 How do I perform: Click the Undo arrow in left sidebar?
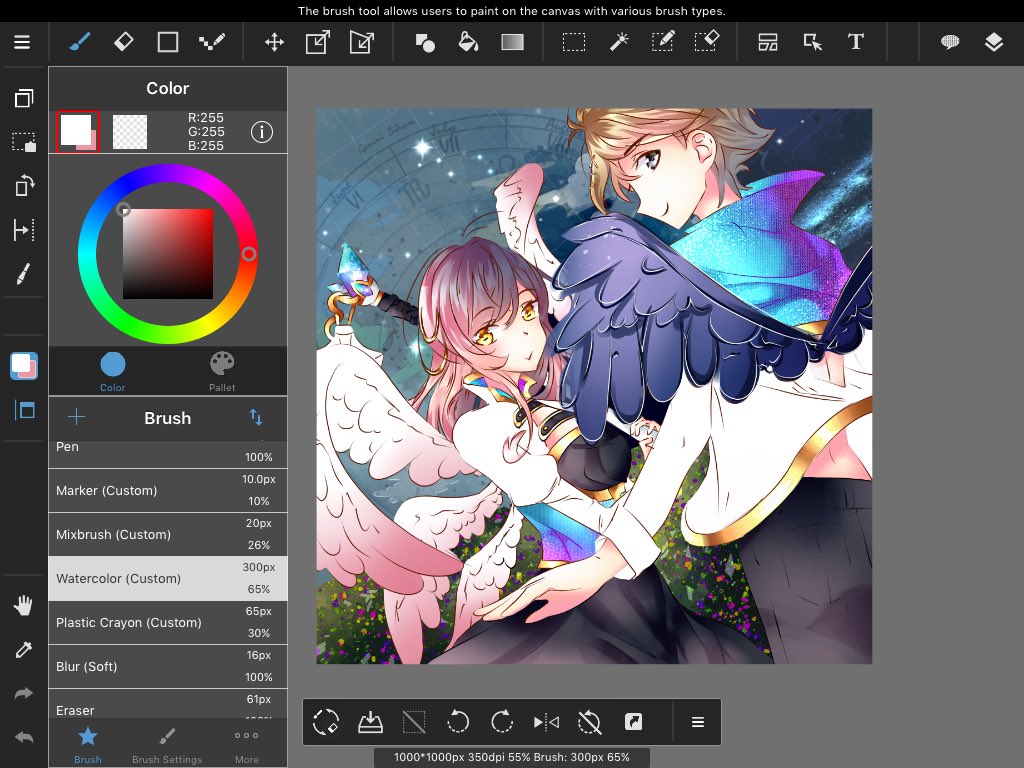[x=24, y=737]
